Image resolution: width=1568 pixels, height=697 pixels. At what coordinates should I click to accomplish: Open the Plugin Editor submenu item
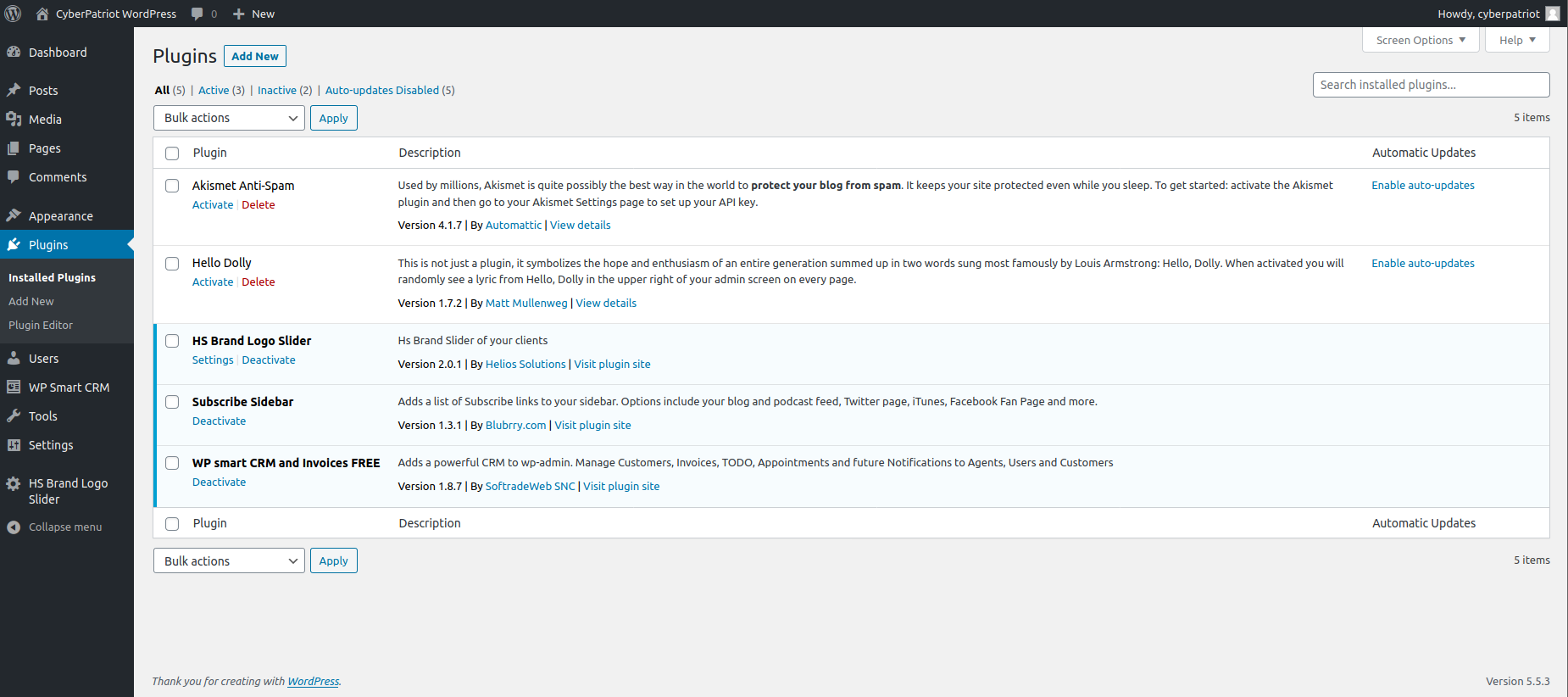click(41, 325)
